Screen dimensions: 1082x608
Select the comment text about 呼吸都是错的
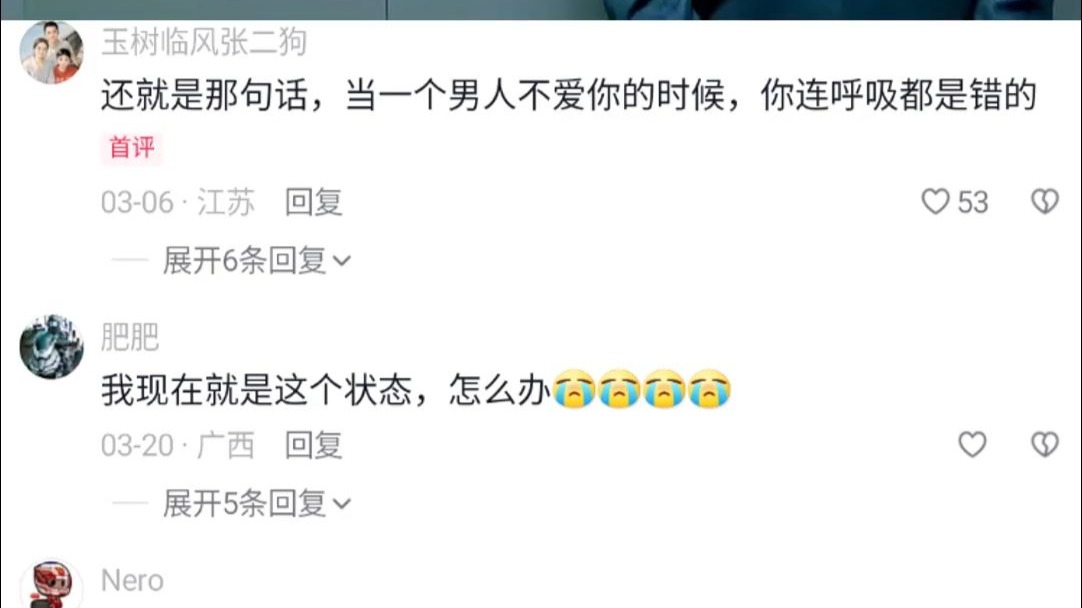(x=569, y=95)
